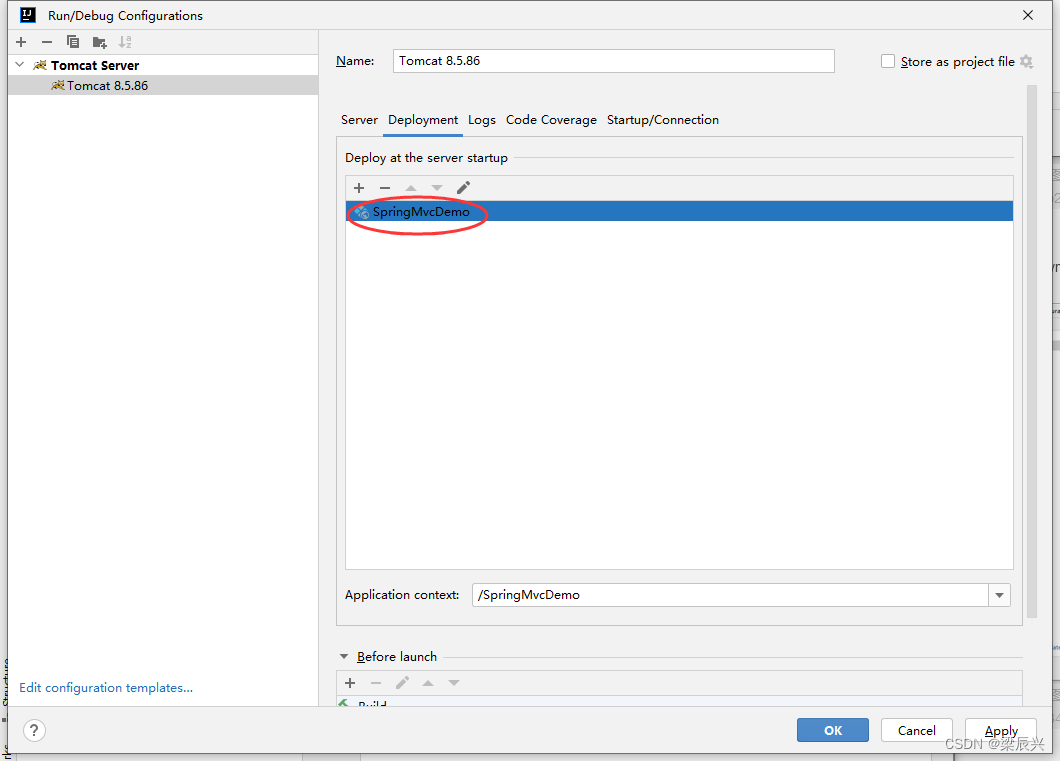Image resolution: width=1060 pixels, height=761 pixels.
Task: Open the Startup/Connection tab
Action: pyautogui.click(x=662, y=120)
